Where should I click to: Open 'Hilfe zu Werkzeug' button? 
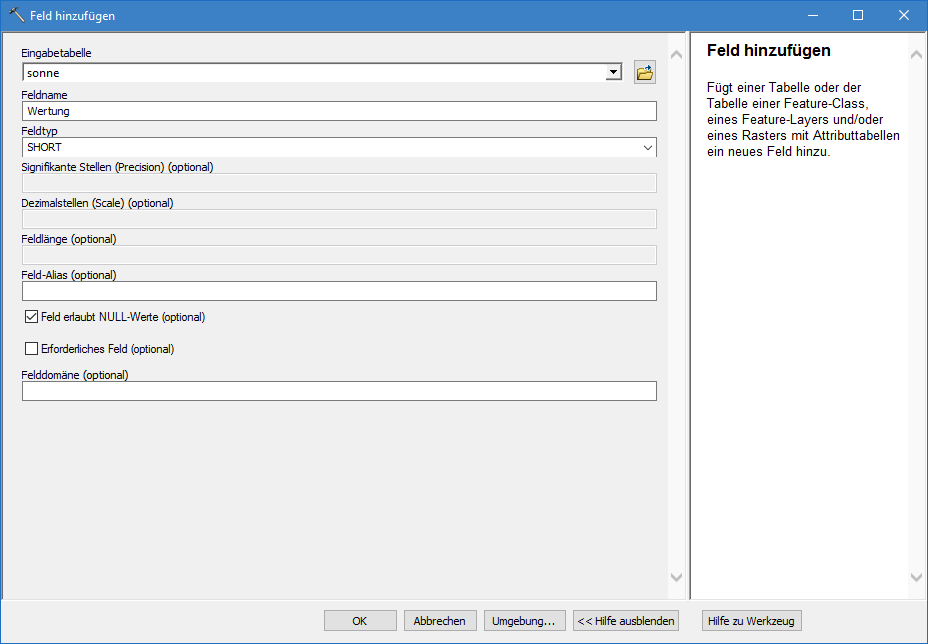(751, 621)
